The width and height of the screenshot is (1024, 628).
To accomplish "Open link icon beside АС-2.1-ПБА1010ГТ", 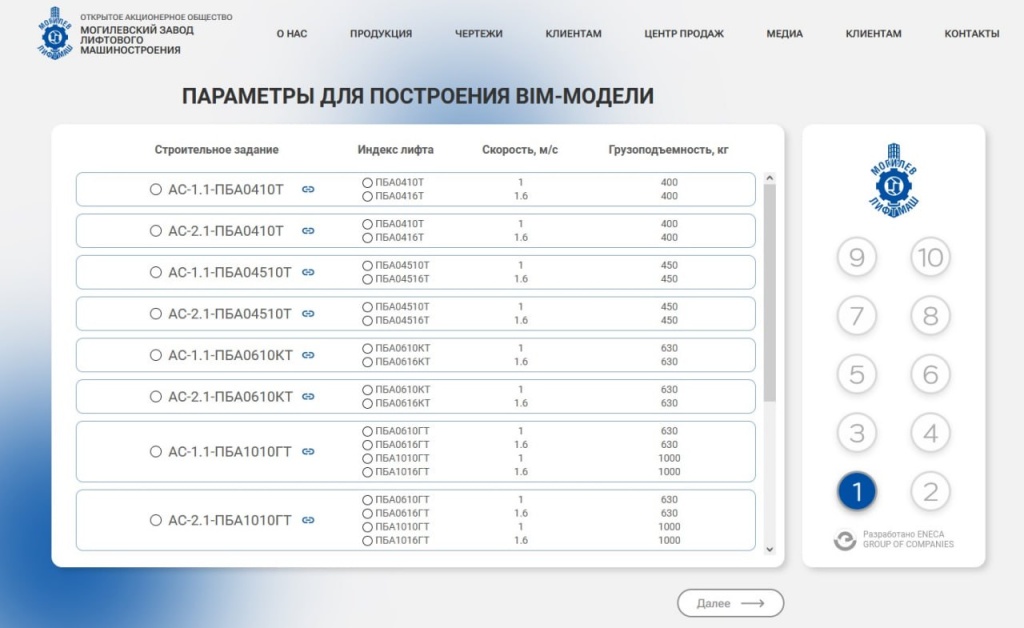I will (x=308, y=520).
